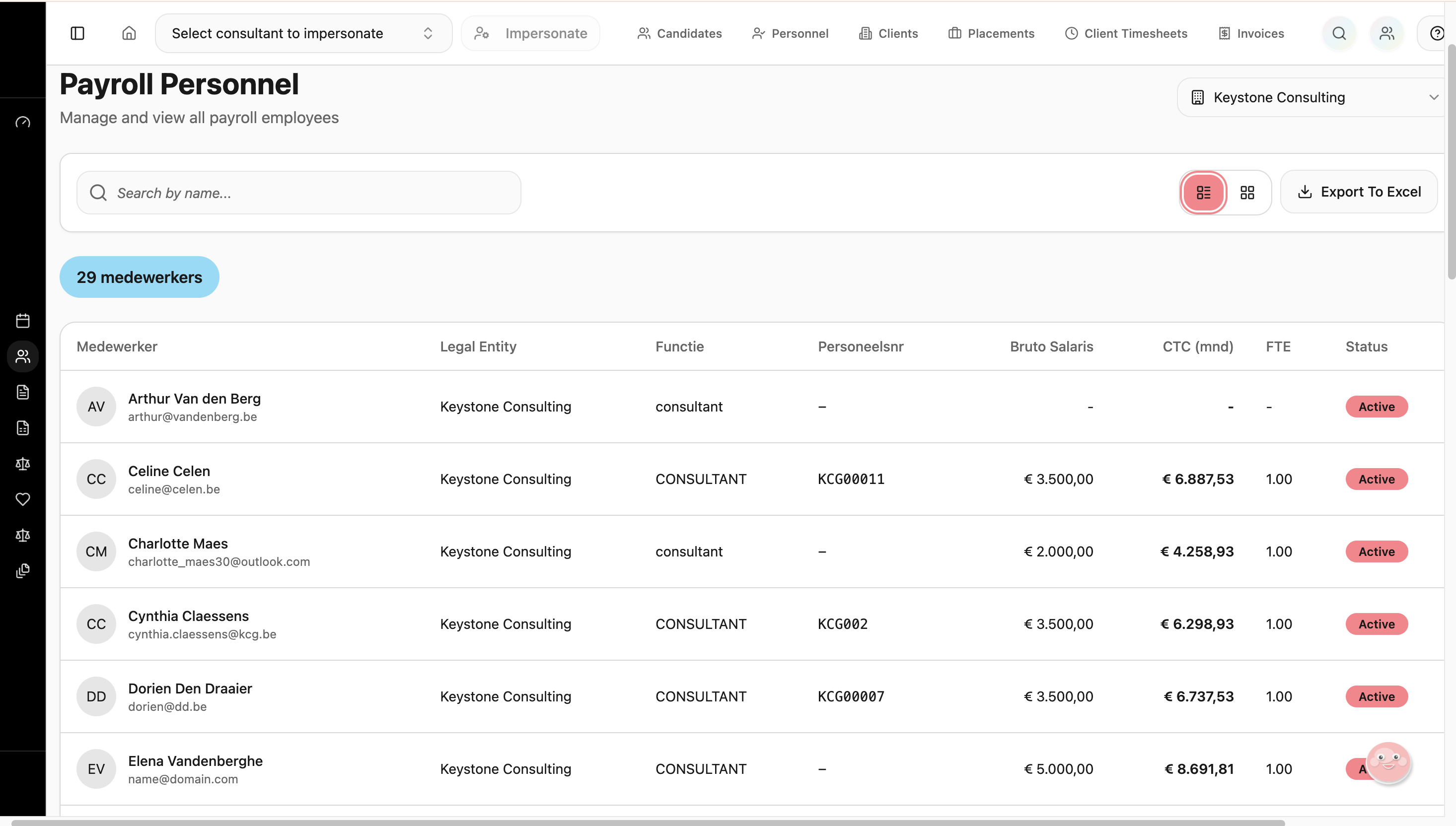Click the search magnifier in top bar
This screenshot has width=1456, height=826.
tap(1339, 33)
